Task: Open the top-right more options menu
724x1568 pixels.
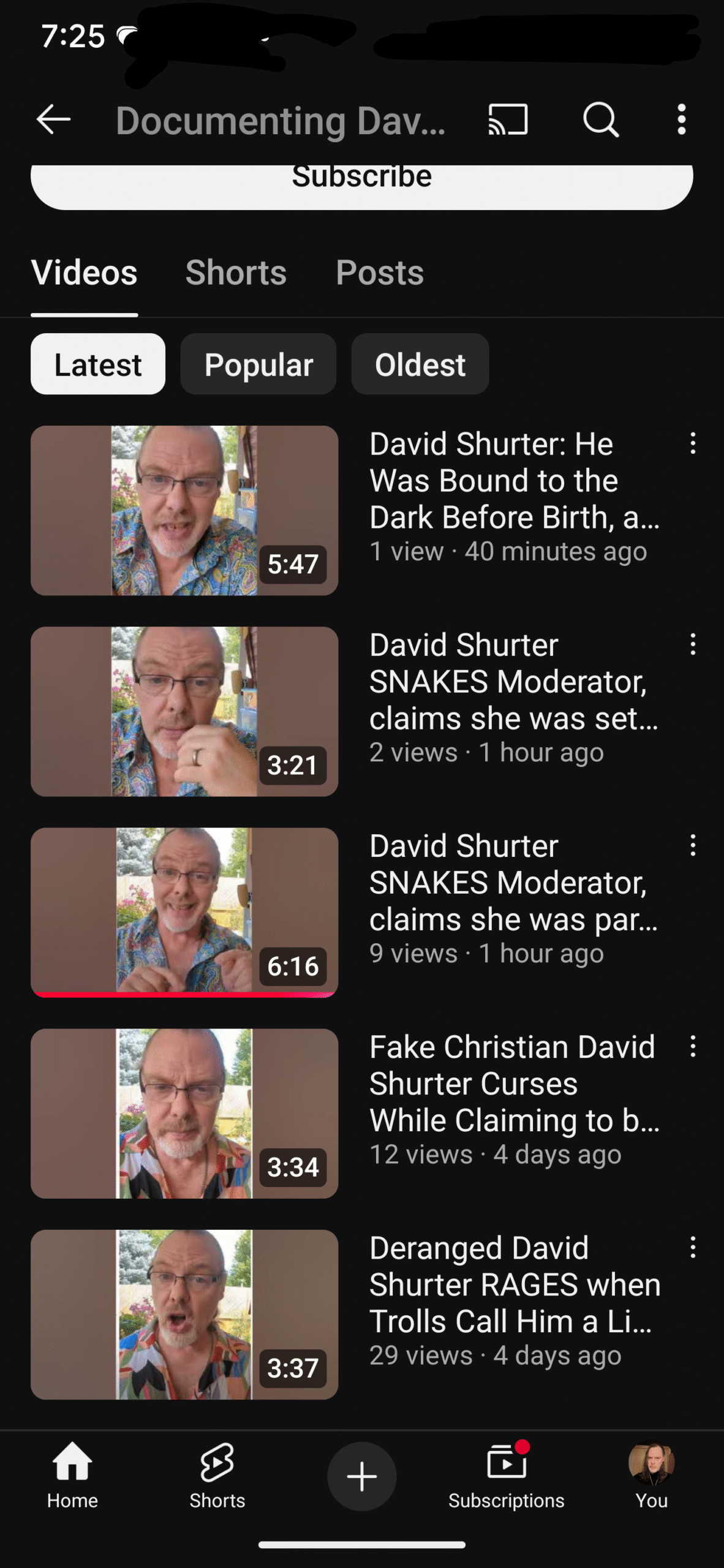Action: pyautogui.click(x=682, y=119)
